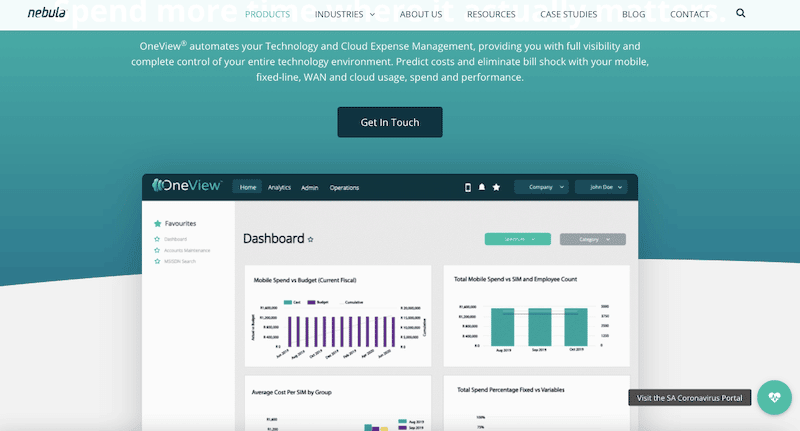Click Average Cost Per SIM by Group title
The image size is (800, 431).
click(291, 392)
